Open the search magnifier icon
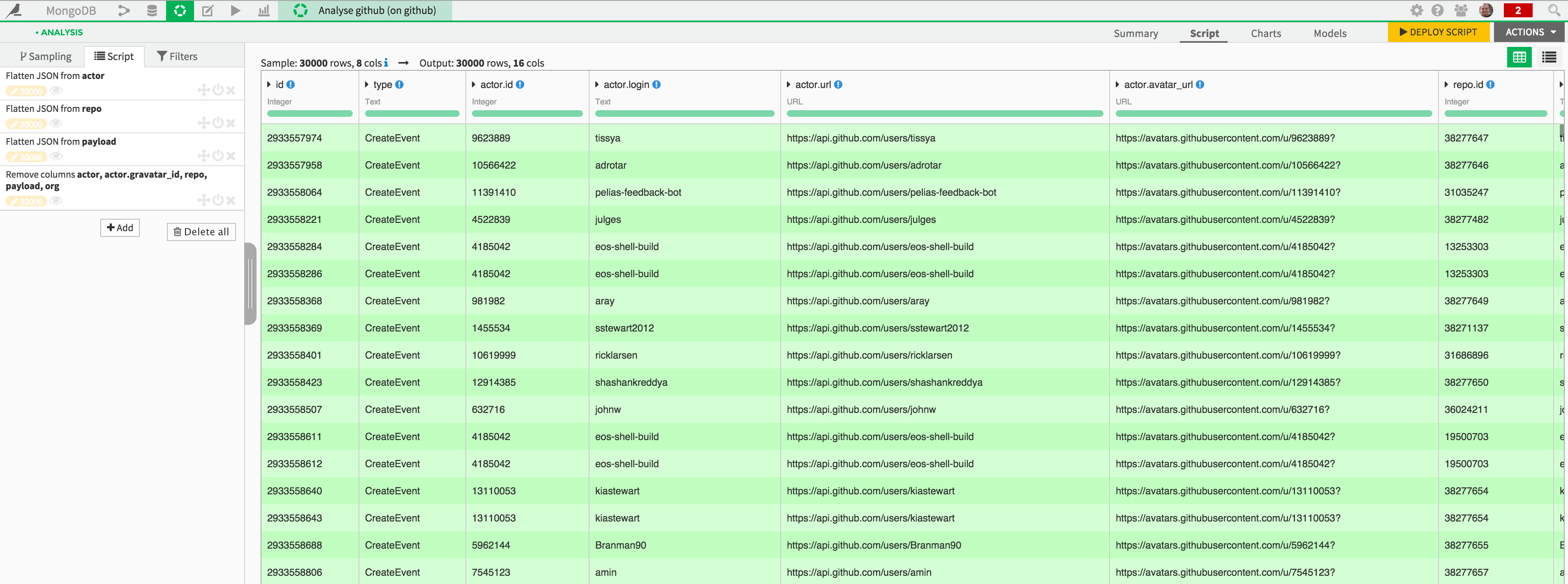This screenshot has width=1568, height=584. coord(1554,10)
